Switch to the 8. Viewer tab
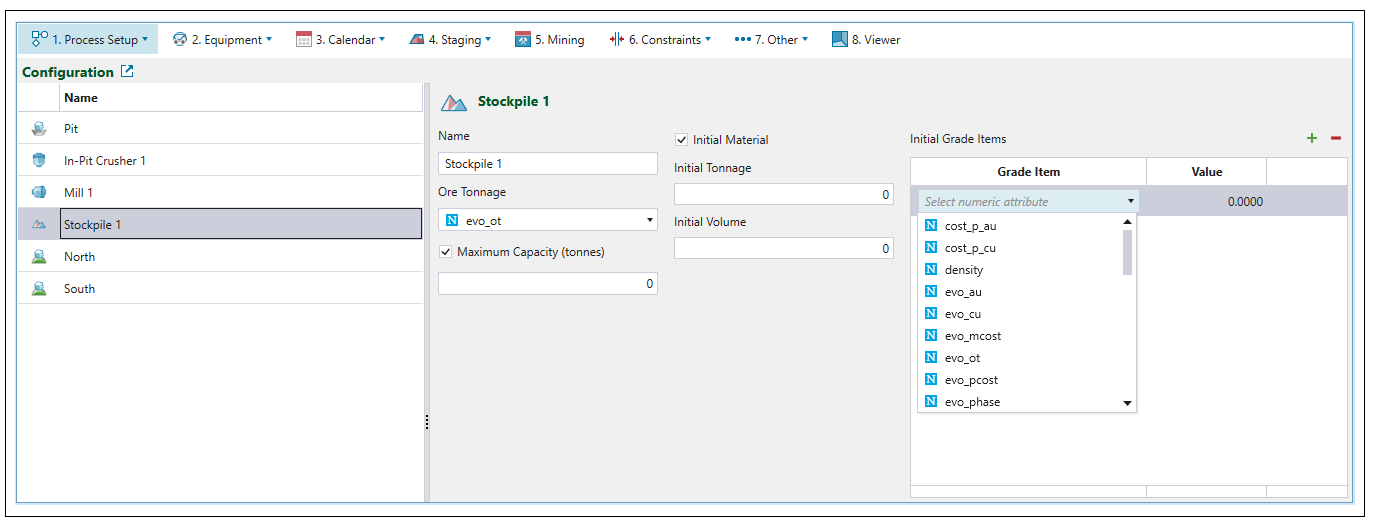1375x525 pixels. tap(866, 40)
